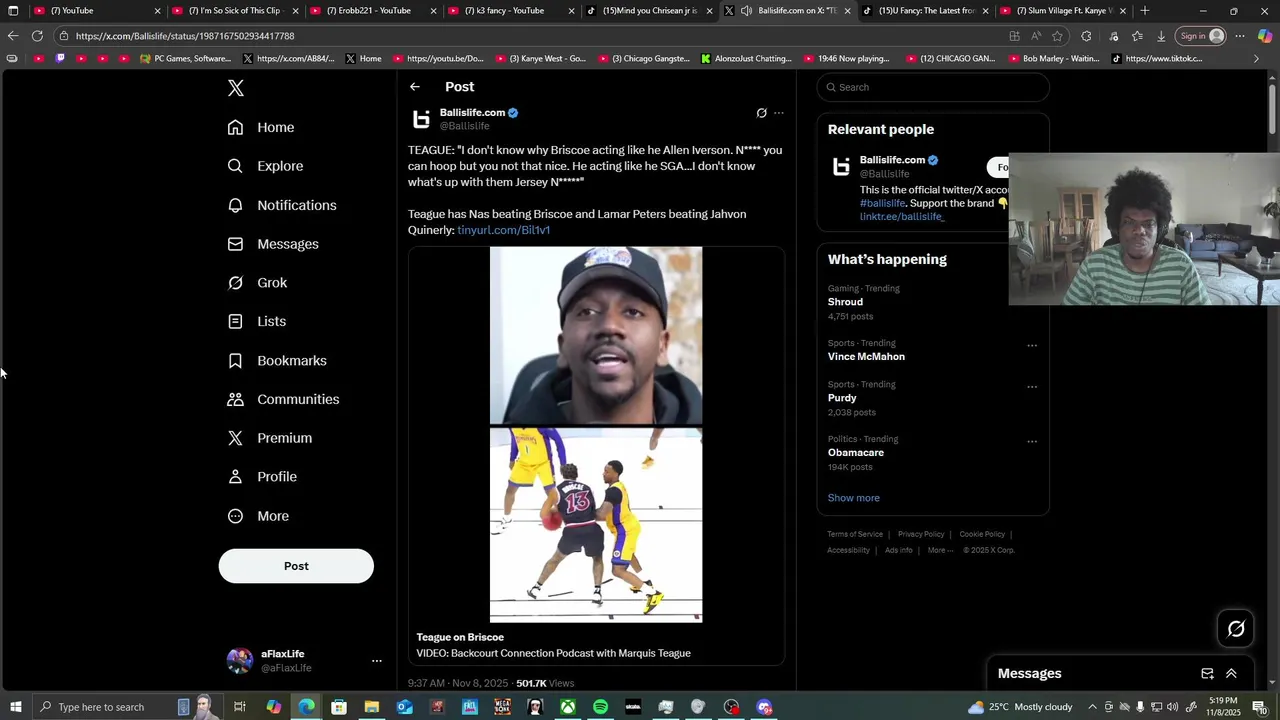Screen dimensions: 1280x720
Task: Open Task View on the taskbar
Action: tap(240, 707)
